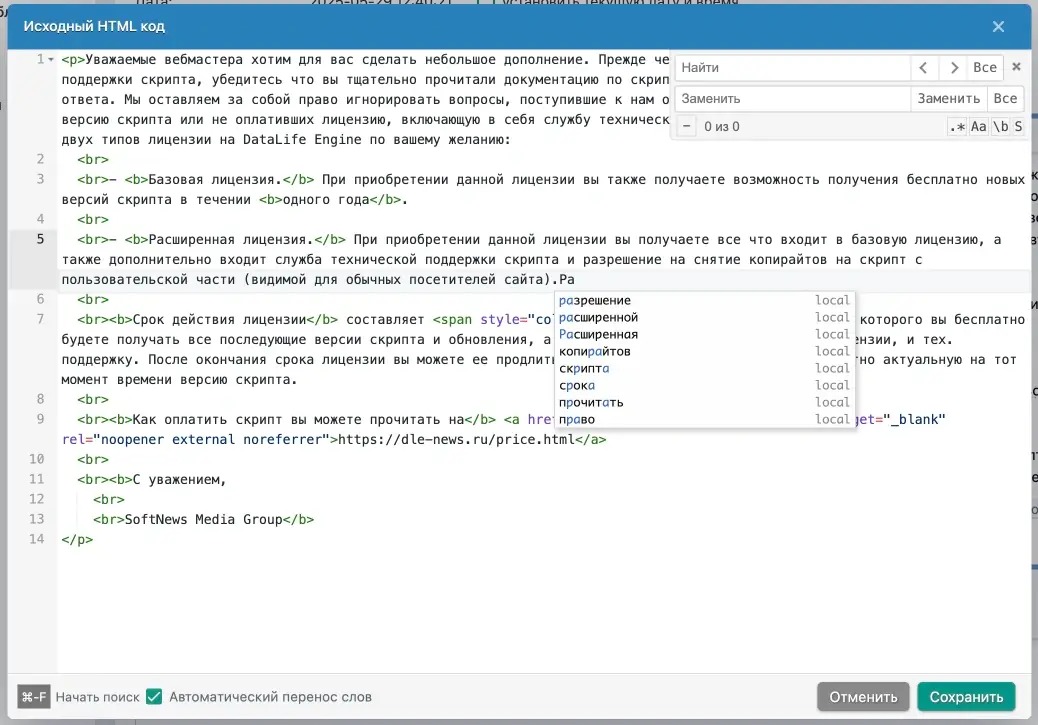The height and width of the screenshot is (725, 1038).
Task: Click the Заменить replace input field
Action: (792, 99)
